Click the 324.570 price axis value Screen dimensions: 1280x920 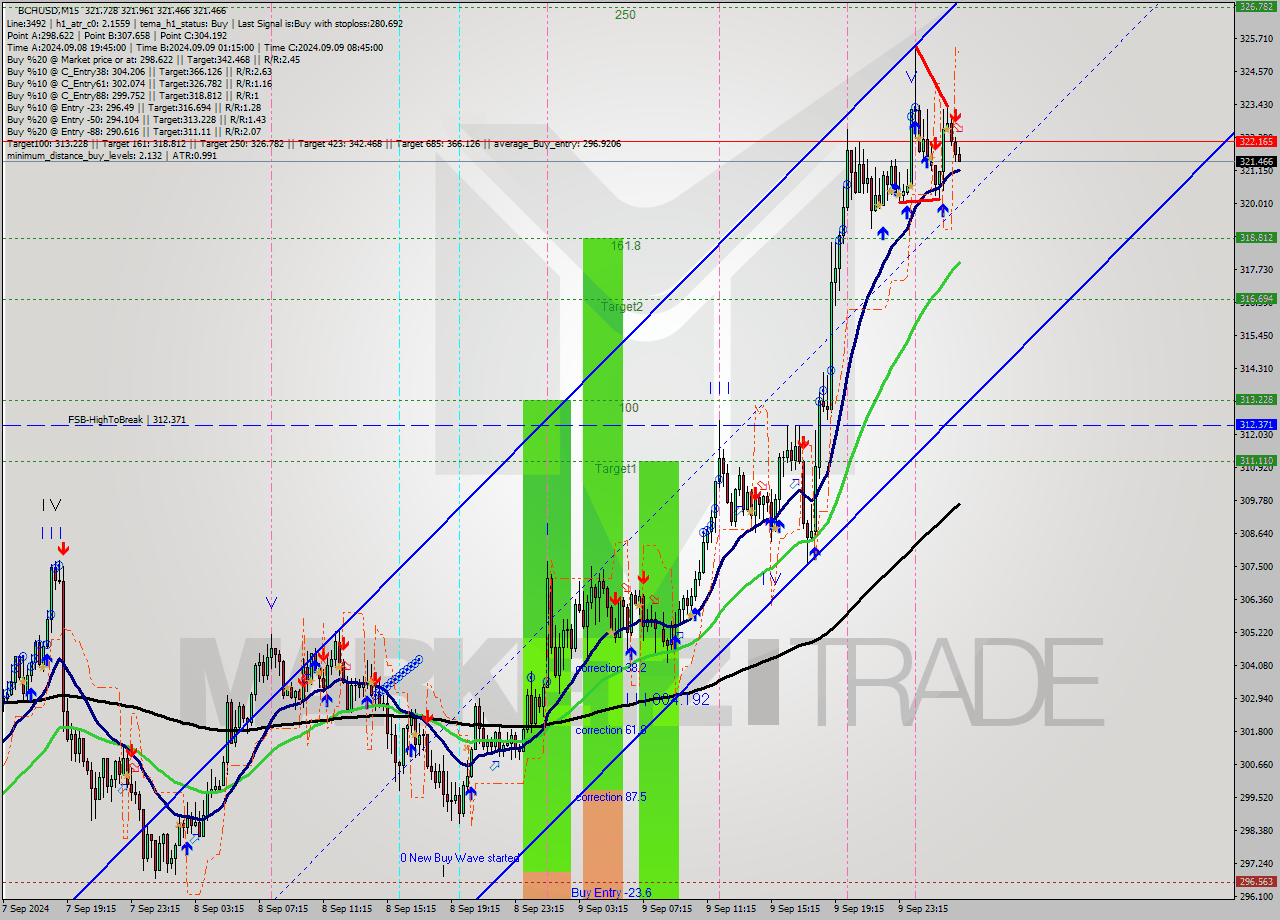(x=1256, y=72)
